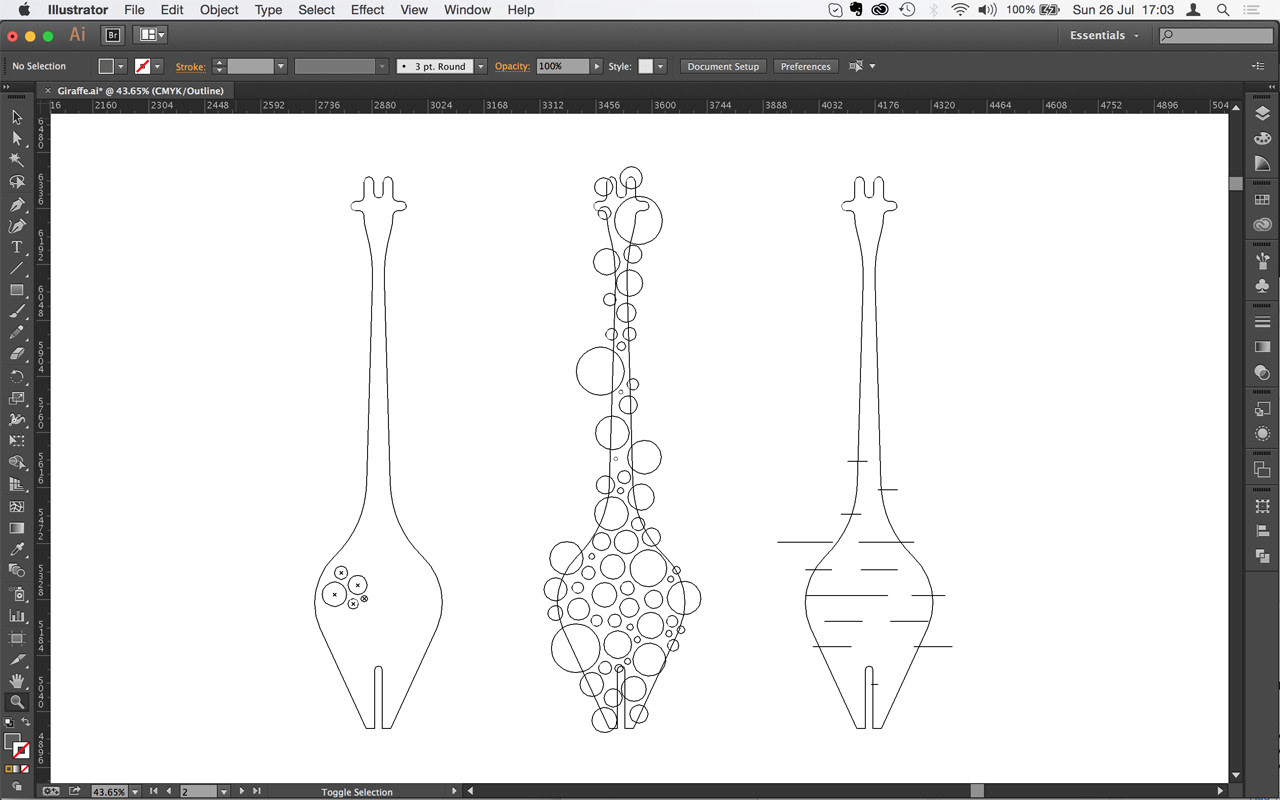The image size is (1280, 800).
Task: Open the Layers panel icon
Action: tap(1262, 113)
